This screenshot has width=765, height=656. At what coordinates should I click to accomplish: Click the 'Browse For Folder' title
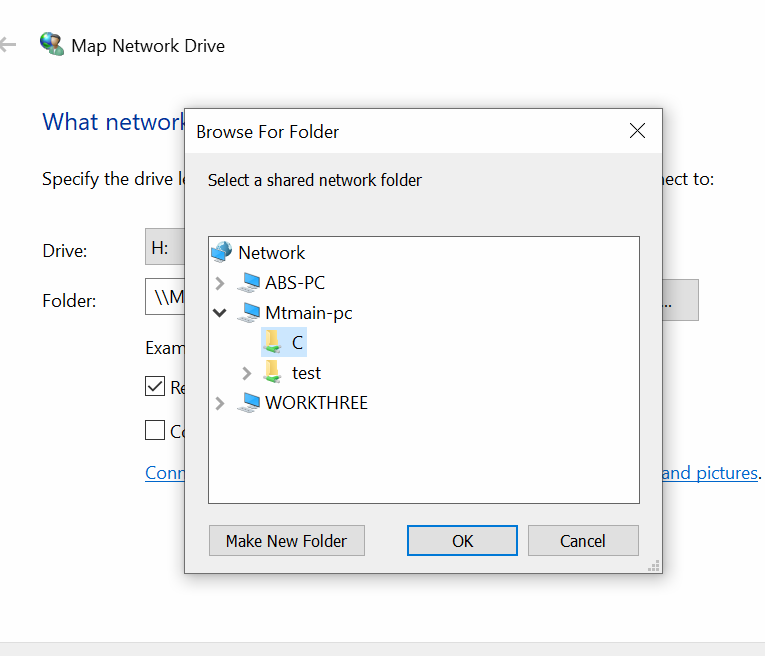pos(267,132)
